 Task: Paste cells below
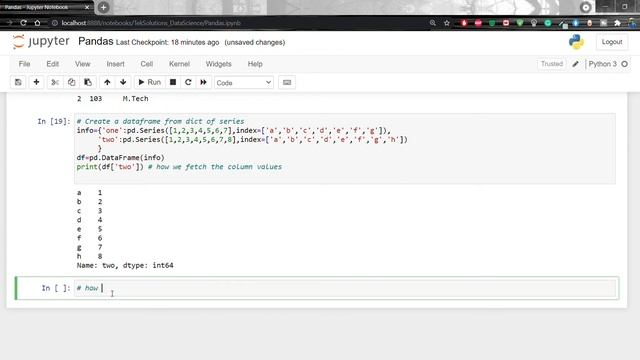tap(88, 82)
